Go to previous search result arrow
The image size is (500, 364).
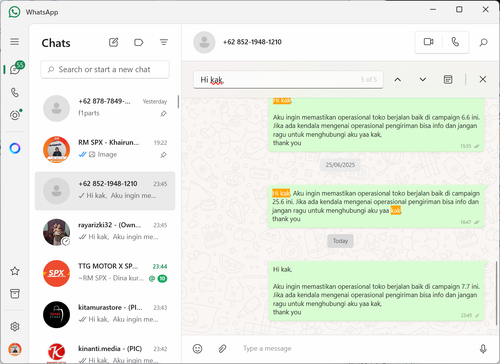click(x=398, y=80)
